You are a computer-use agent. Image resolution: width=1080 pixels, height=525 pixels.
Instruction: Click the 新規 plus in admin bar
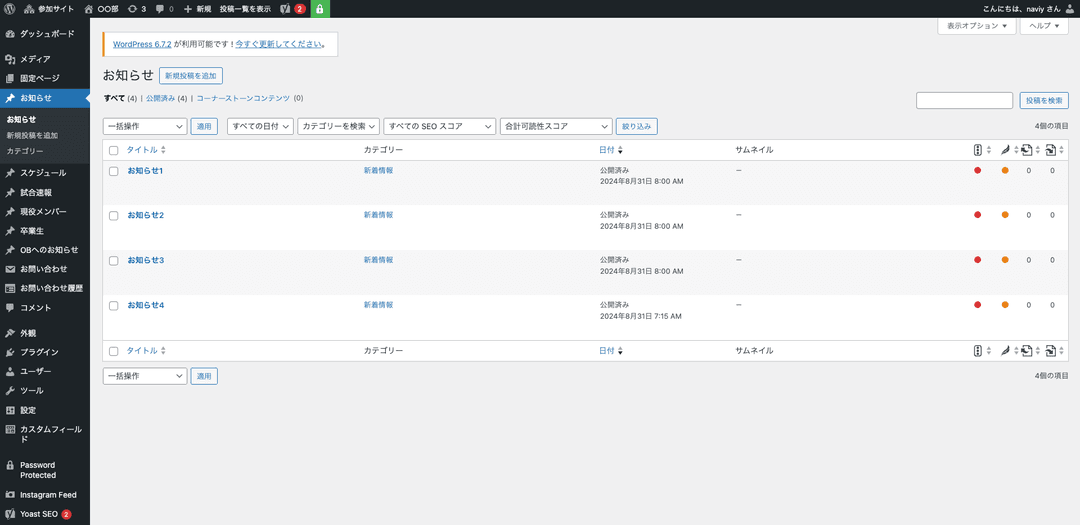pos(198,9)
